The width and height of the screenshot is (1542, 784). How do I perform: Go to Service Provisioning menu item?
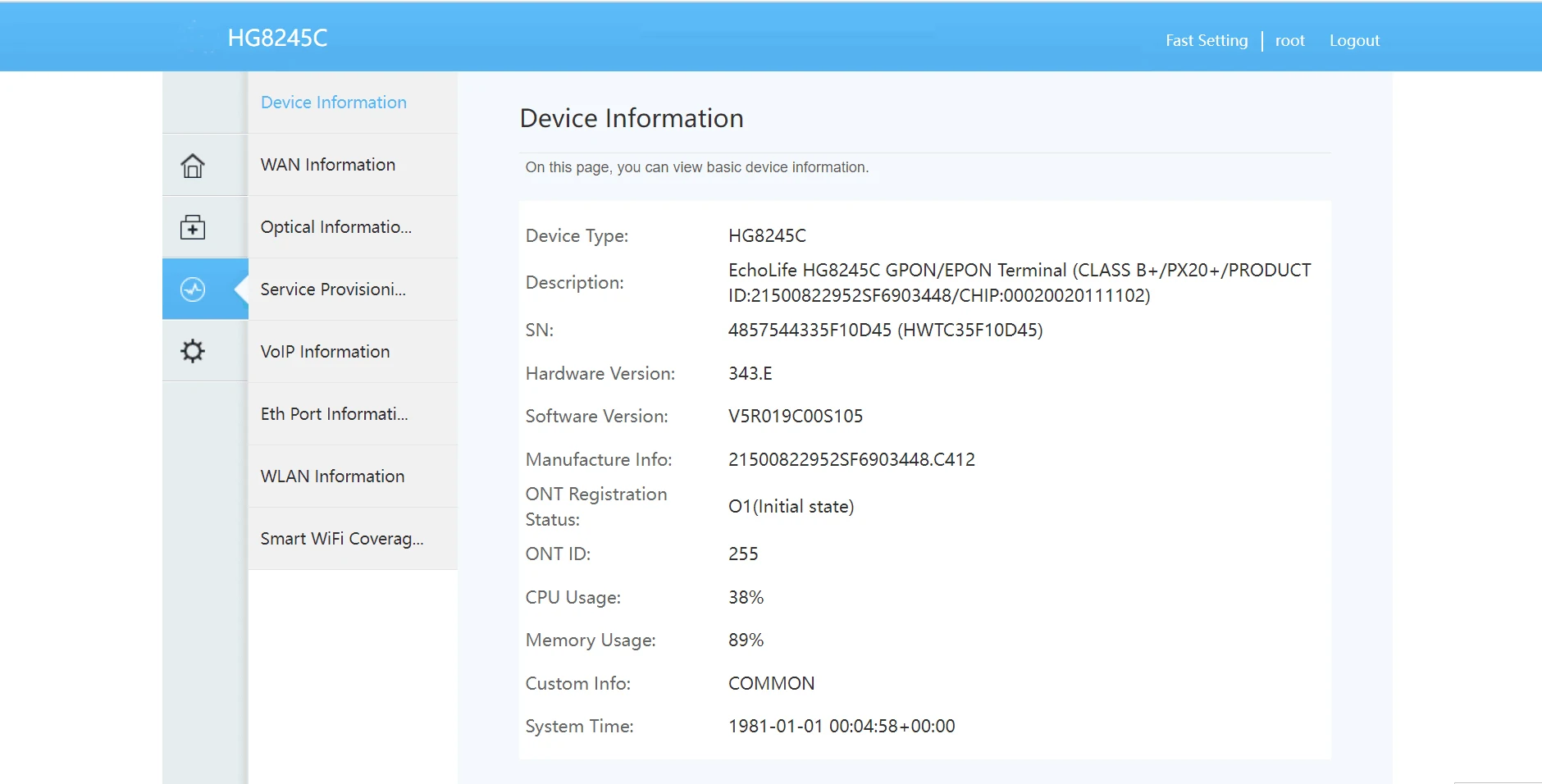332,289
